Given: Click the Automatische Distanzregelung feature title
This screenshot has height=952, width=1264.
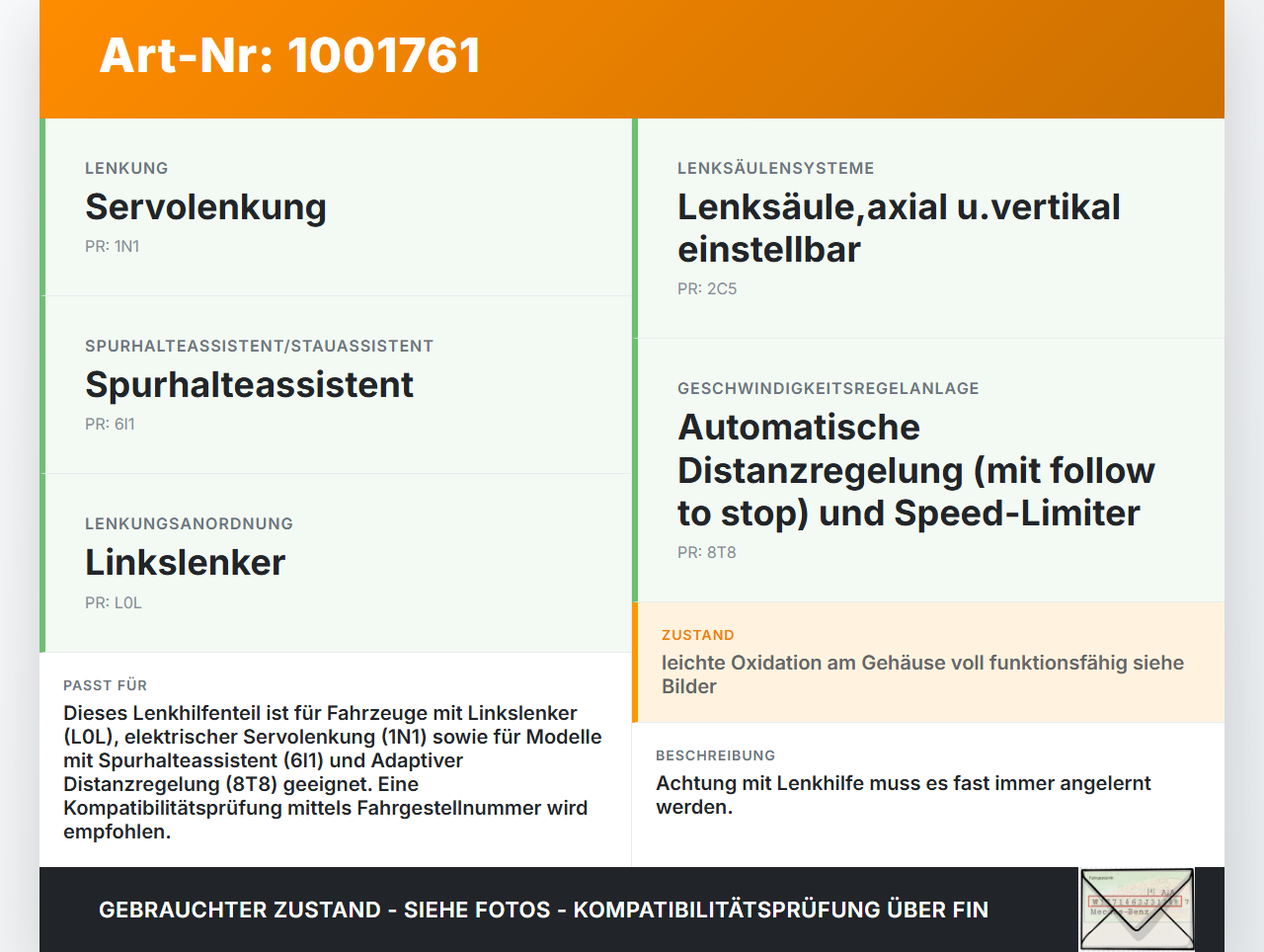Looking at the screenshot, I should [915, 470].
